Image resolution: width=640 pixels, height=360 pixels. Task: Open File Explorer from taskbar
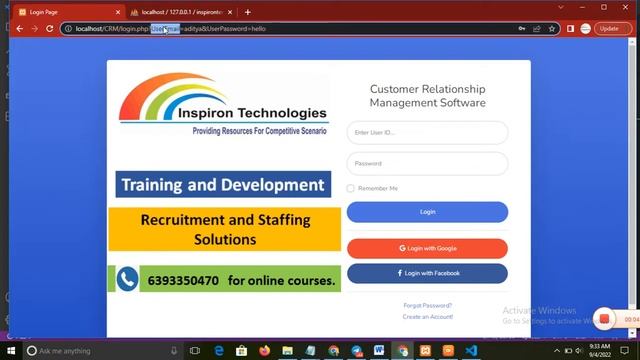(x=287, y=351)
